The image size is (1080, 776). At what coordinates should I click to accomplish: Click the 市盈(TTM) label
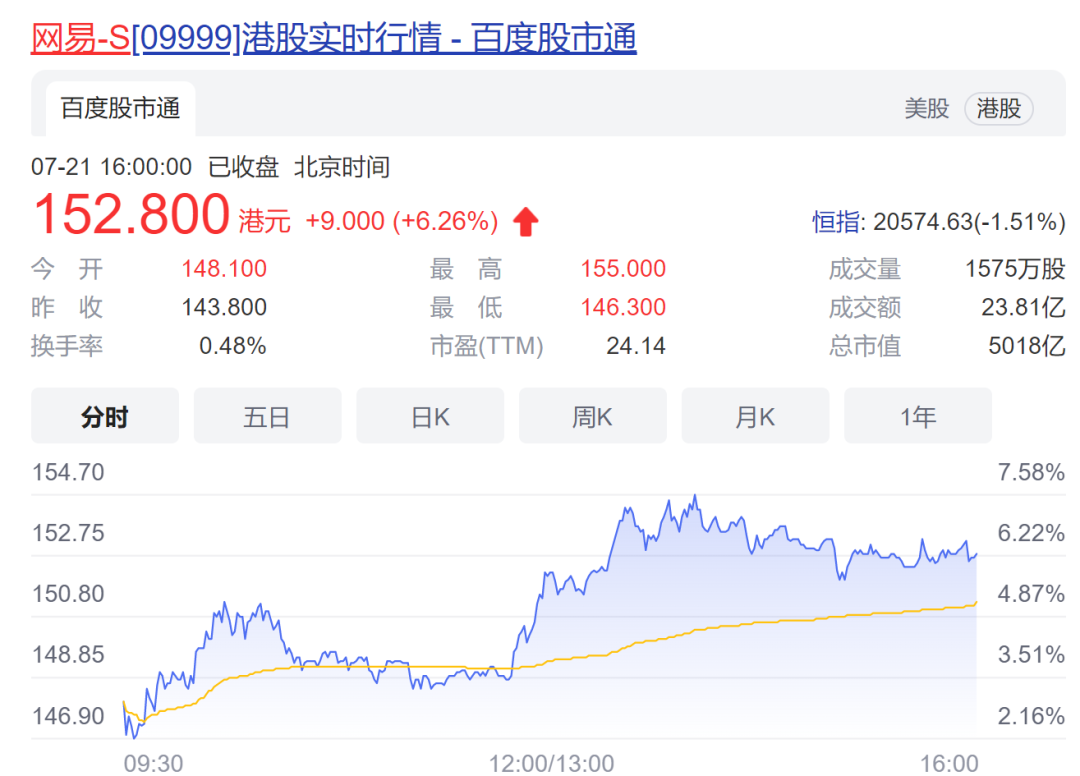pyautogui.click(x=486, y=347)
